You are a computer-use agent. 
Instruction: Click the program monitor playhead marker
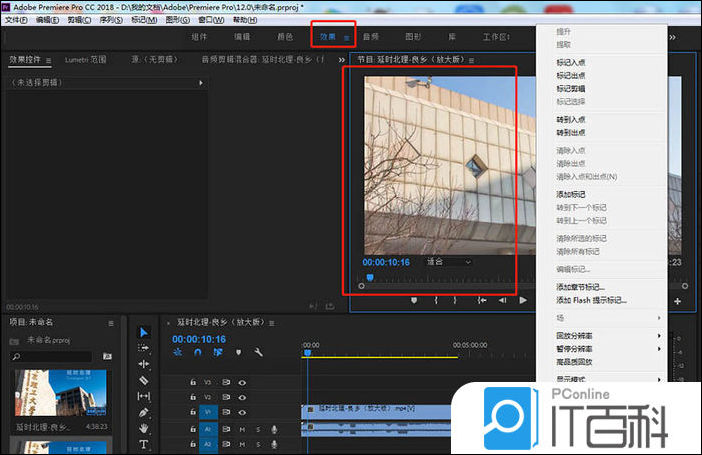pyautogui.click(x=369, y=277)
